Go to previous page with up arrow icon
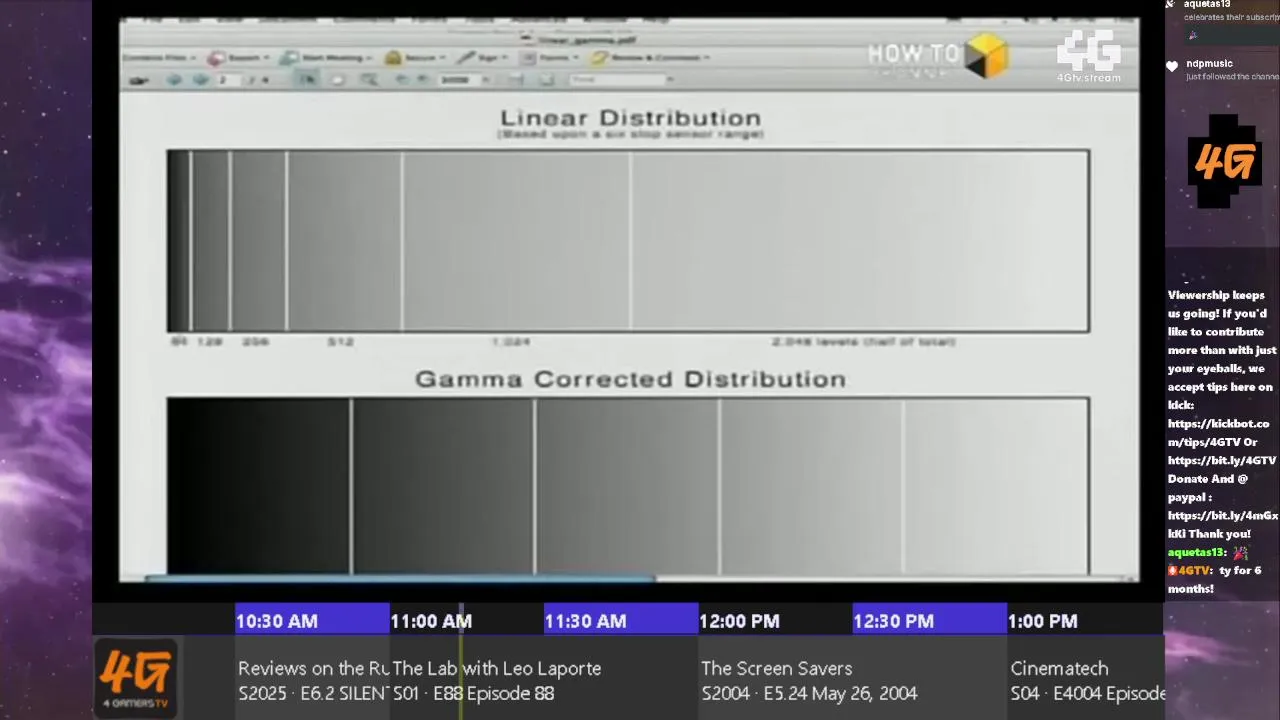 tap(174, 80)
